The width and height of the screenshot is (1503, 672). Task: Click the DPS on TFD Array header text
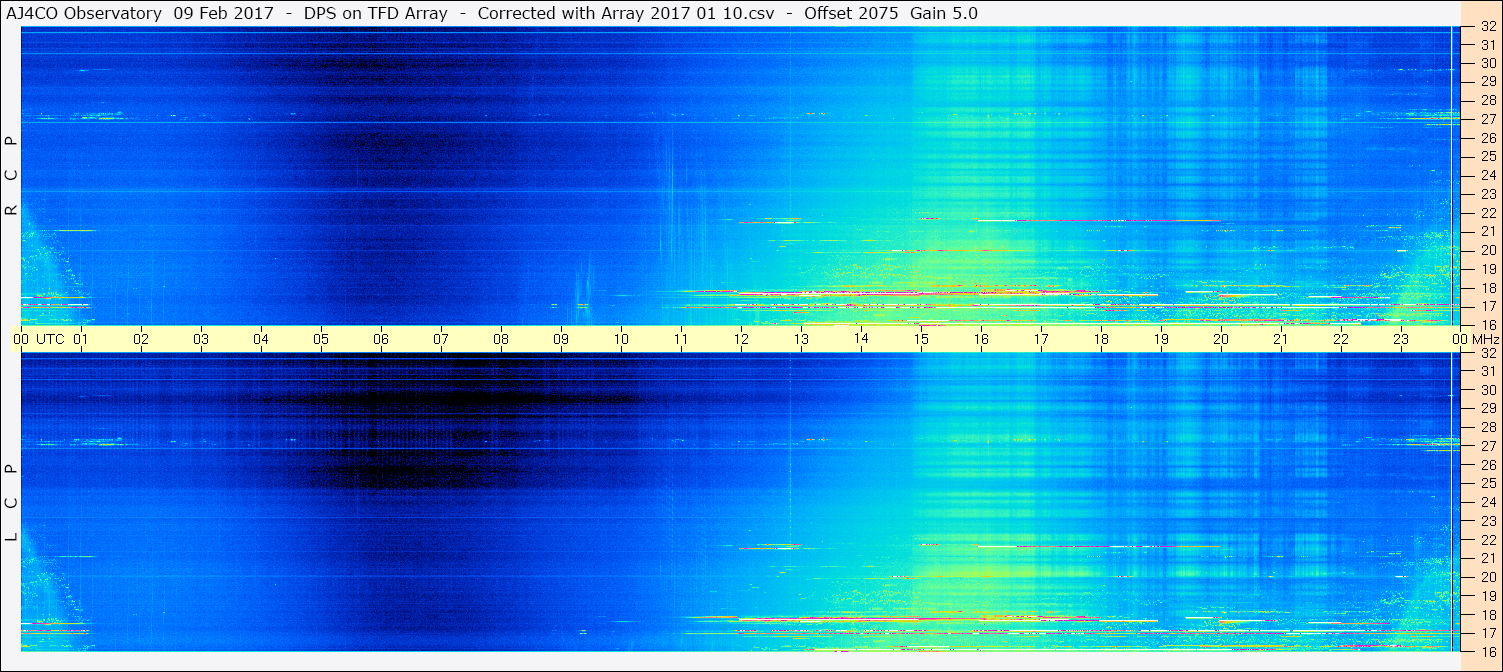tap(375, 13)
